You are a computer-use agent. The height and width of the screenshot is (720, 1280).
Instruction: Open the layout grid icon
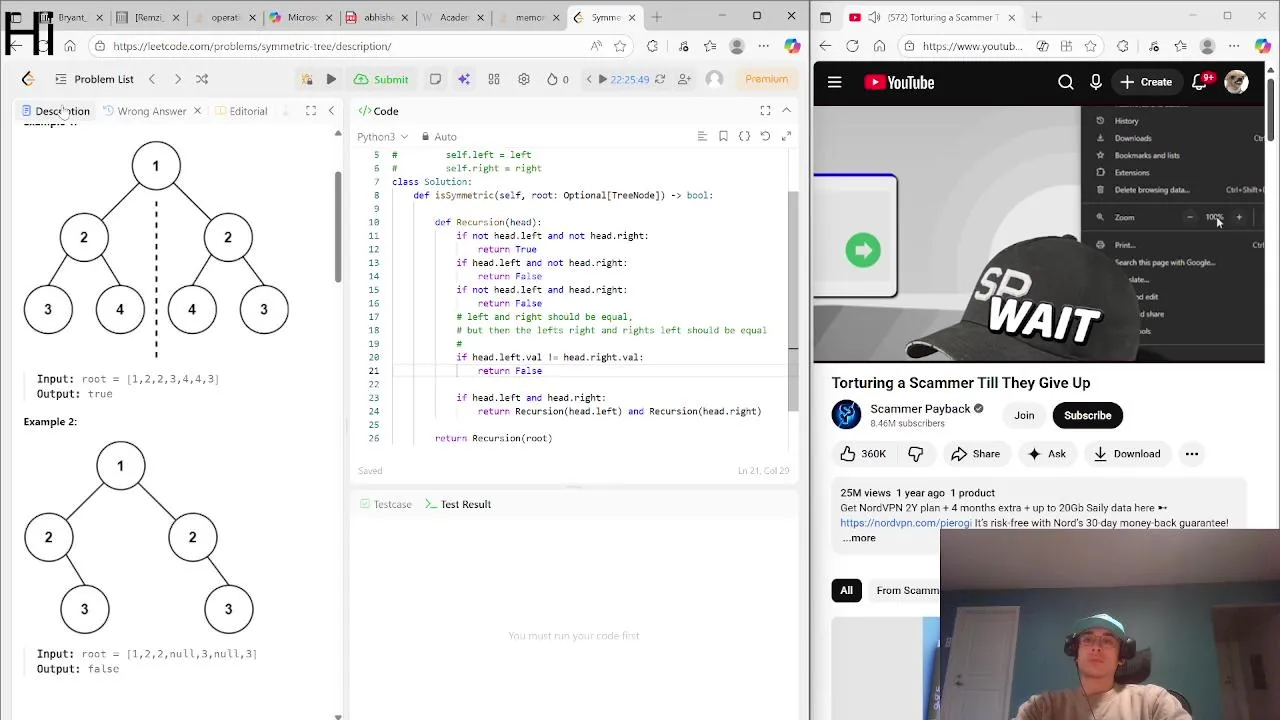point(494,79)
